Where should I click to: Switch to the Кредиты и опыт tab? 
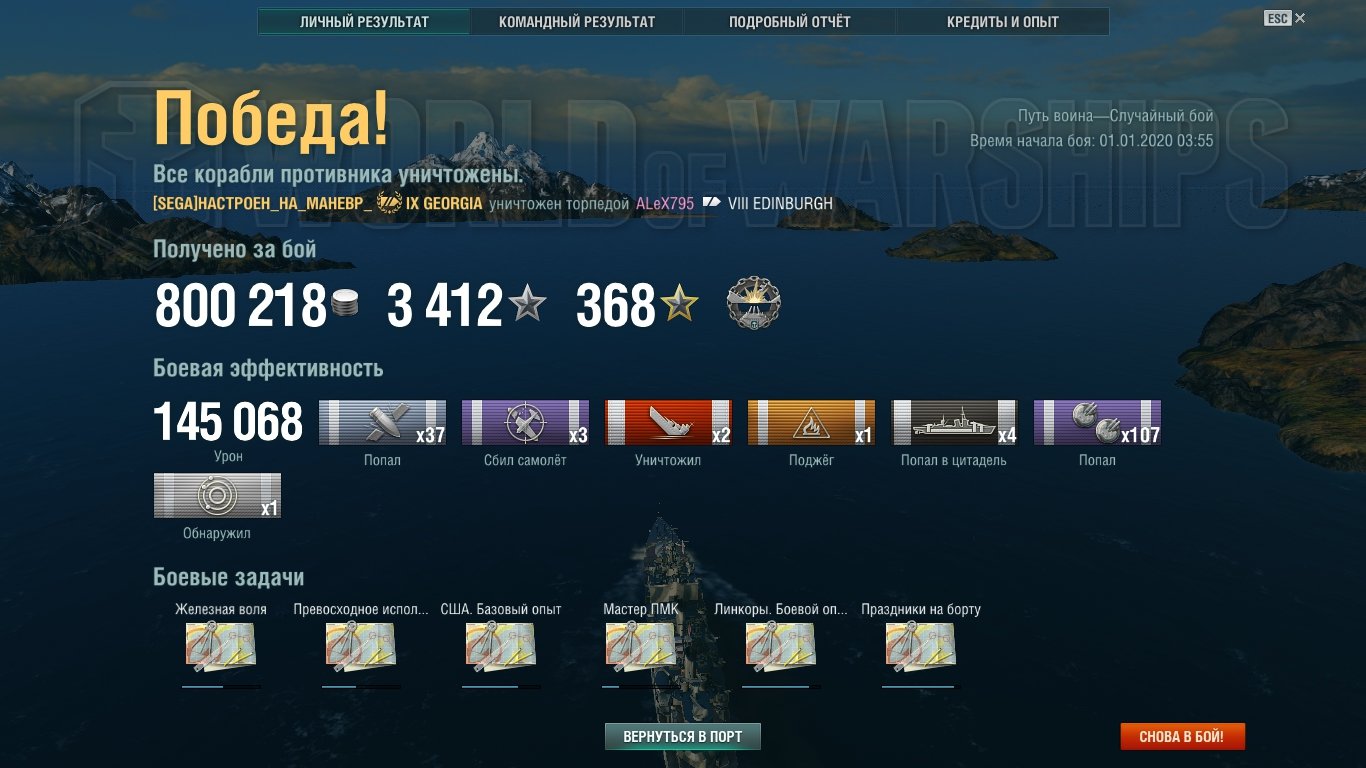point(1003,21)
